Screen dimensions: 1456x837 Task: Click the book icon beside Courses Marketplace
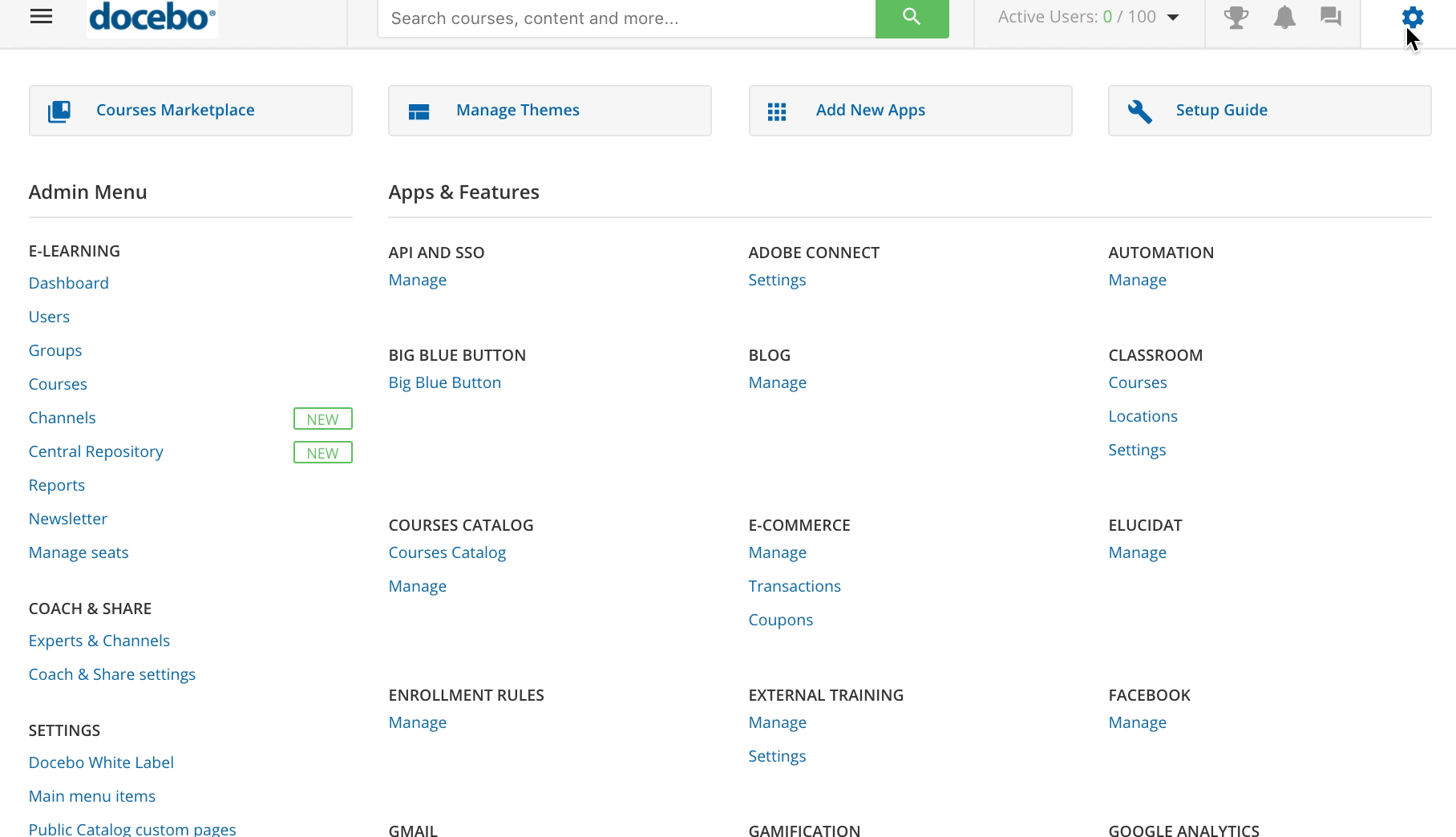(57, 110)
